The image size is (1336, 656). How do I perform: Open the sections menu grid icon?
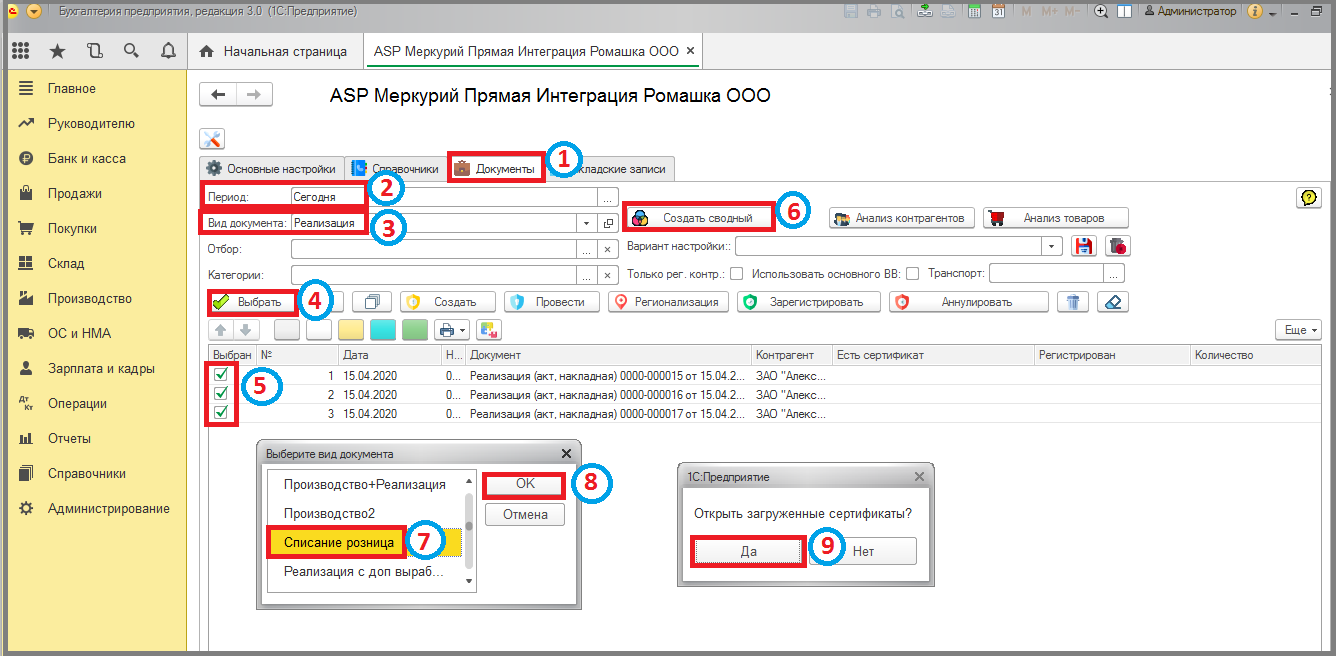coord(20,51)
